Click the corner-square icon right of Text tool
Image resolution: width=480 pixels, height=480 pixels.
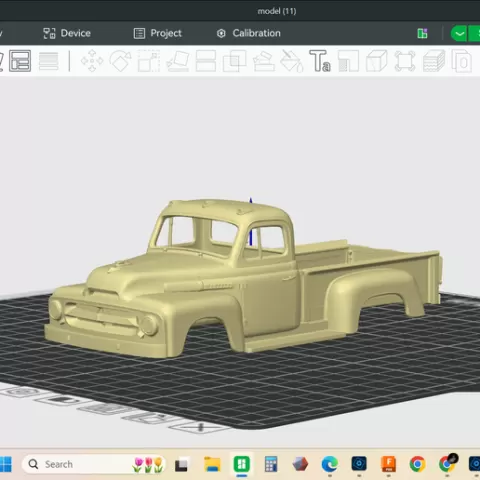(x=348, y=61)
